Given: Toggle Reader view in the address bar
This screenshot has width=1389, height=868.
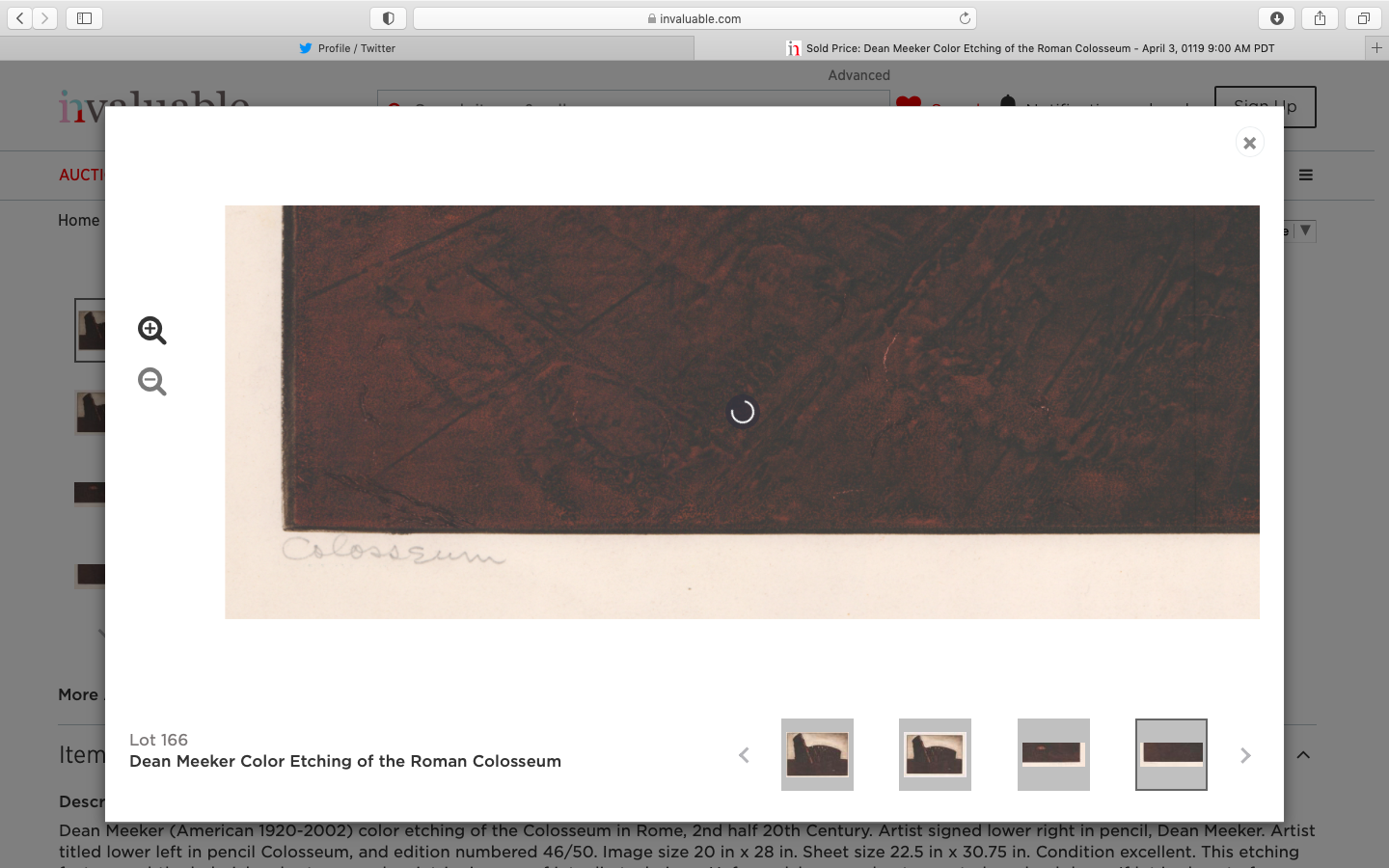Looking at the screenshot, I should click(x=389, y=16).
